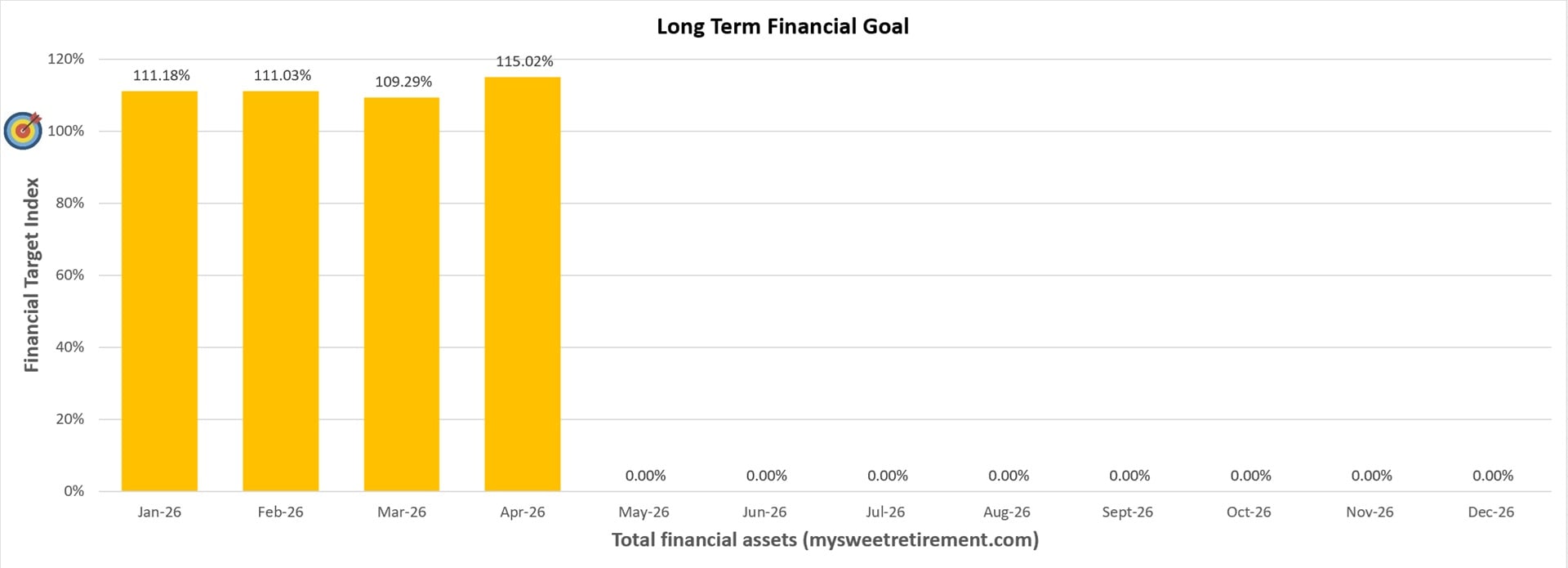Select the 115.02% data label
1568x568 pixels.
(x=524, y=61)
